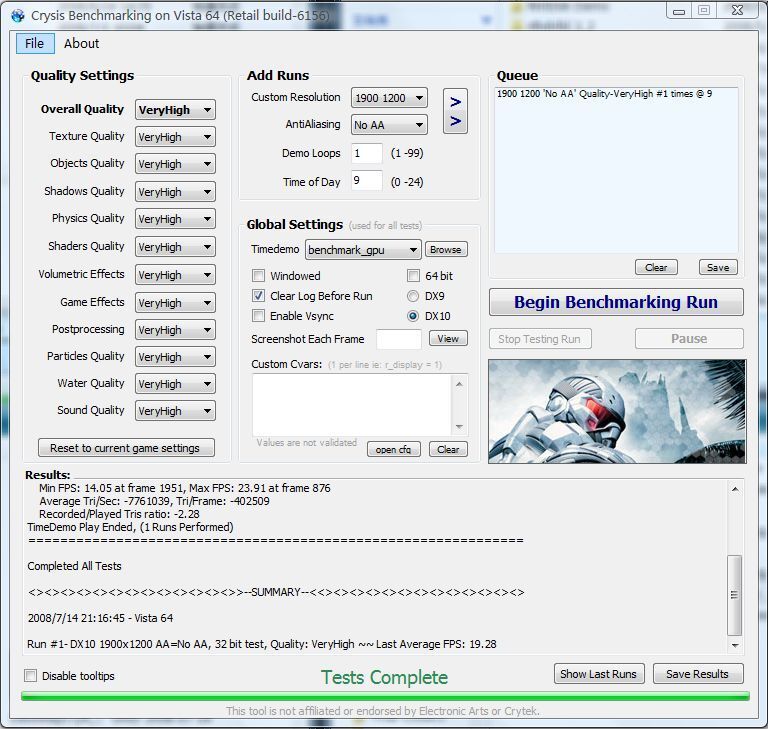This screenshot has width=768, height=729.
Task: Select the DX9 radio button
Action: tap(413, 296)
